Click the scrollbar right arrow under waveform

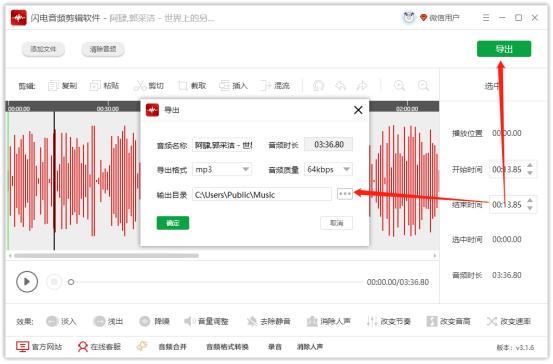[x=434, y=256]
